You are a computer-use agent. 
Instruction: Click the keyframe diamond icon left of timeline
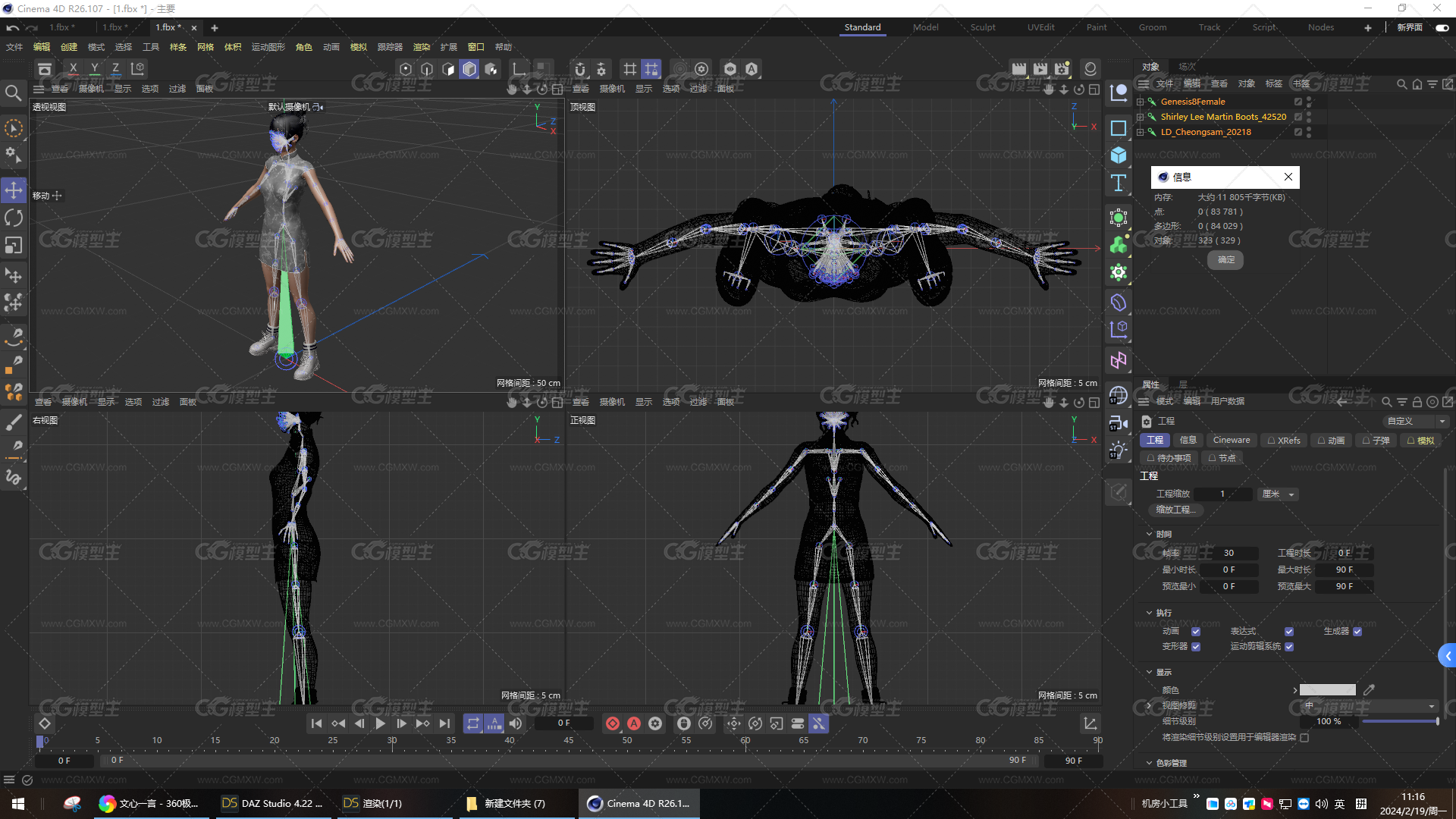[45, 724]
